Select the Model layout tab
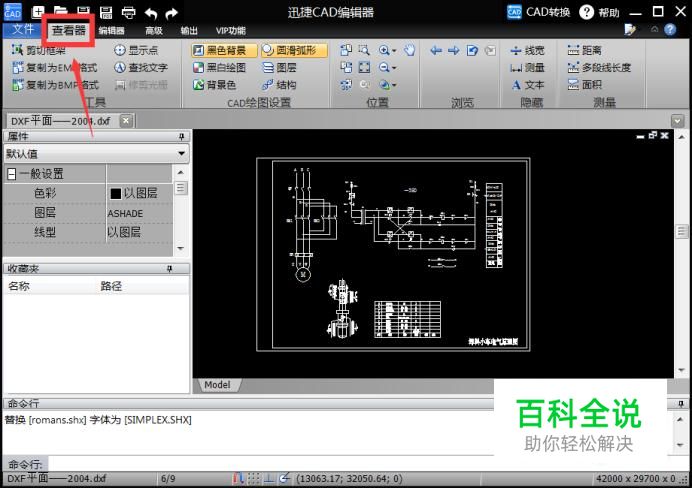This screenshot has width=692, height=488. pyautogui.click(x=217, y=385)
